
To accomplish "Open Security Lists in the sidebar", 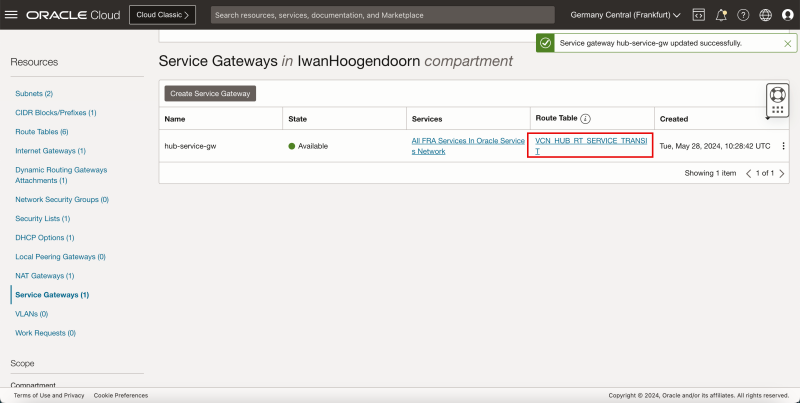I will click(42, 218).
